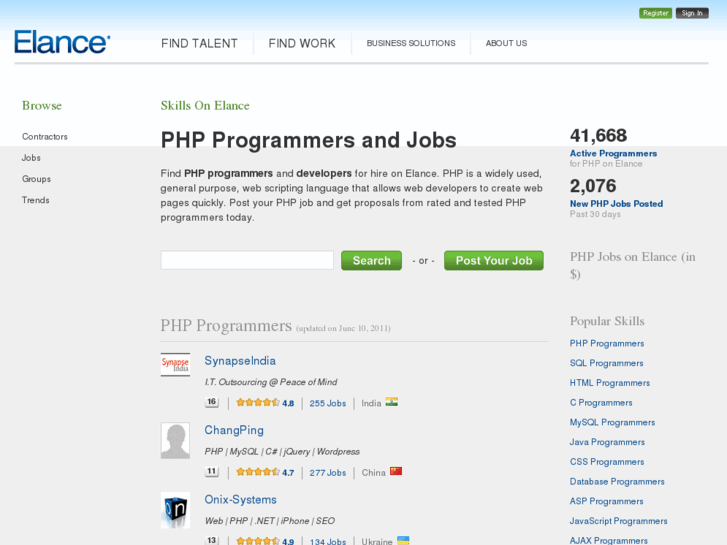Open the Find Talent menu
The height and width of the screenshot is (545, 727).
(199, 44)
